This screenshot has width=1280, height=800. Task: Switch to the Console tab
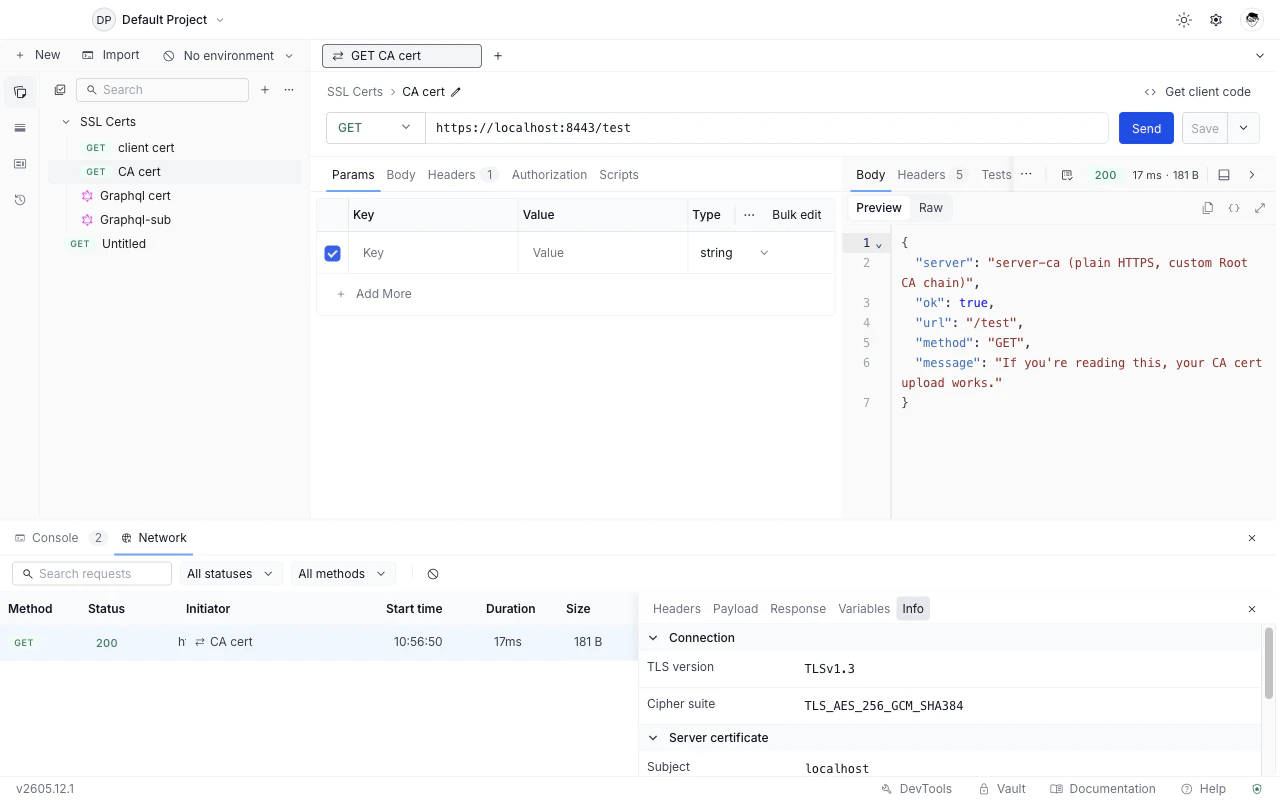(59, 538)
